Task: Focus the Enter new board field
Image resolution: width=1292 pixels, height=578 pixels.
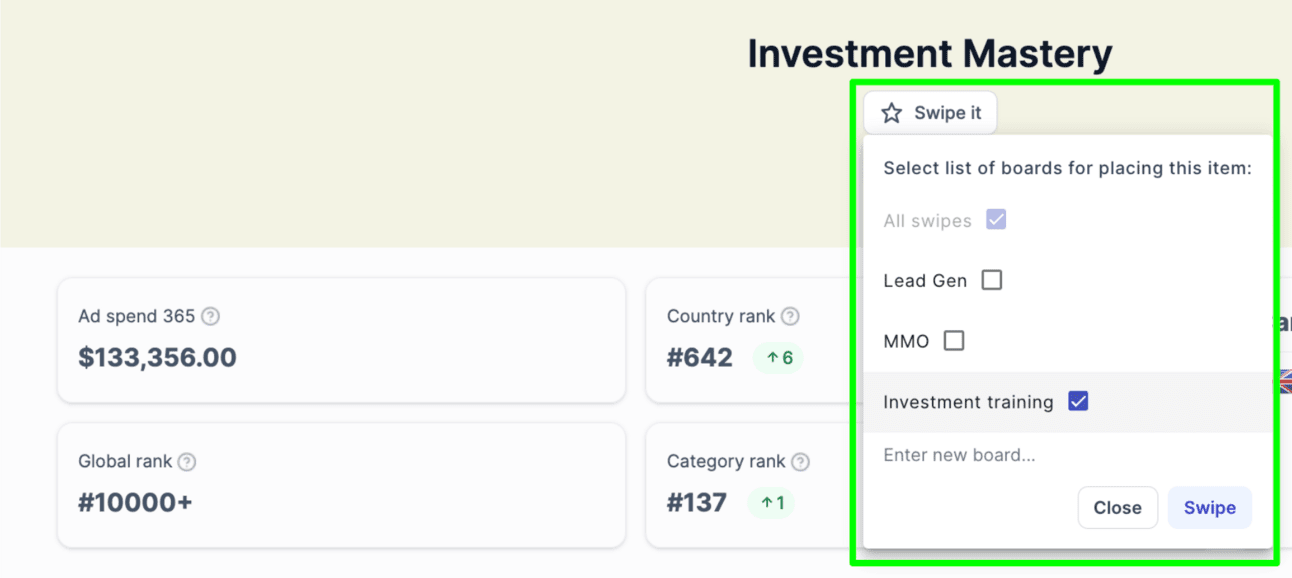Action: (1060, 456)
